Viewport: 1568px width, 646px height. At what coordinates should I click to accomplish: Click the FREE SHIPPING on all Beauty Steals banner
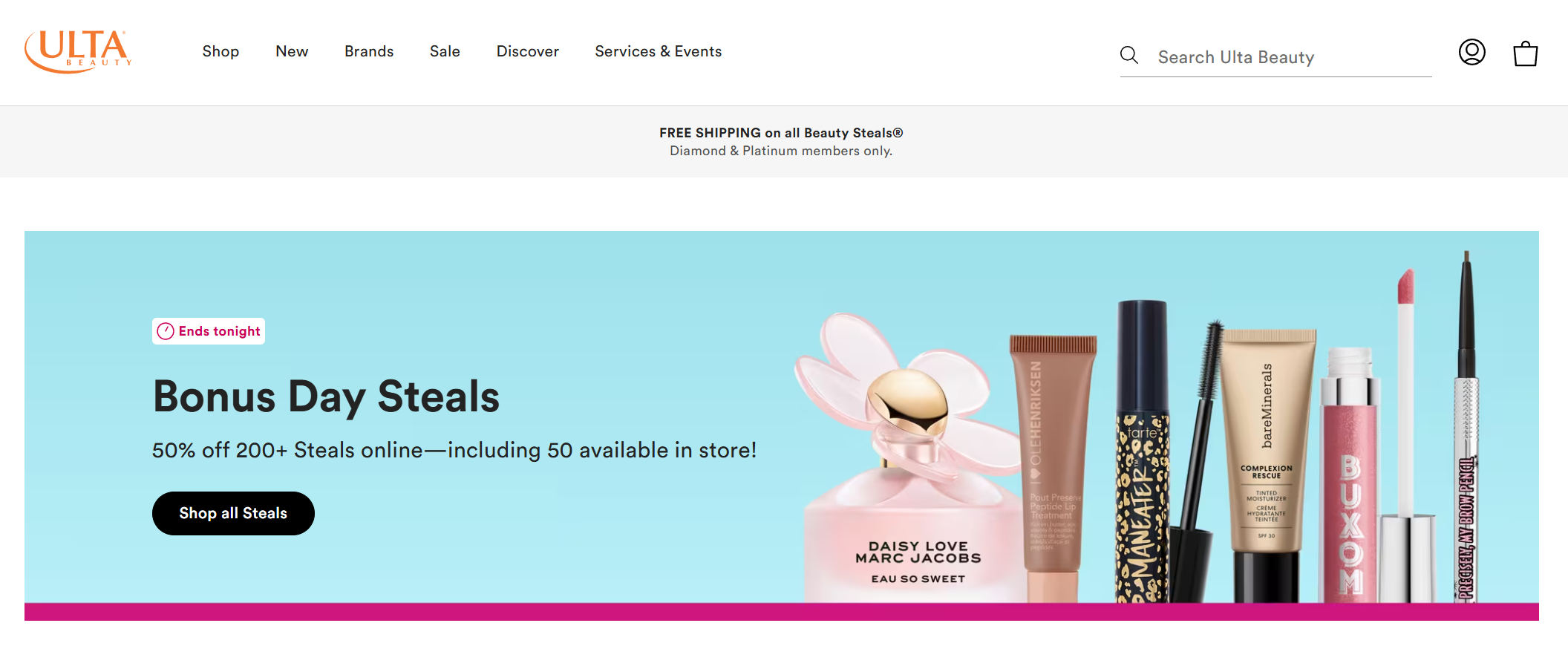click(781, 133)
